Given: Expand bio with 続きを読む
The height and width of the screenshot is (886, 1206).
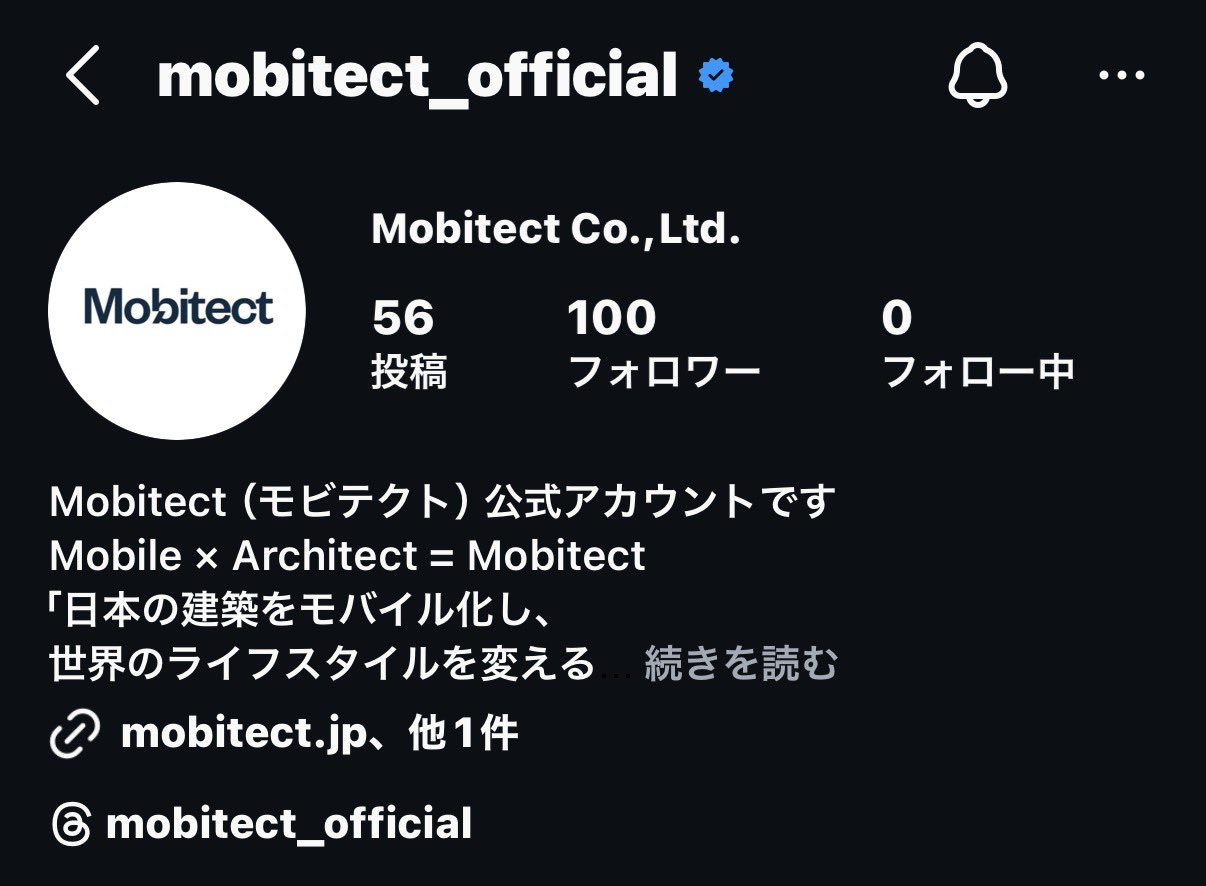Looking at the screenshot, I should (740, 664).
